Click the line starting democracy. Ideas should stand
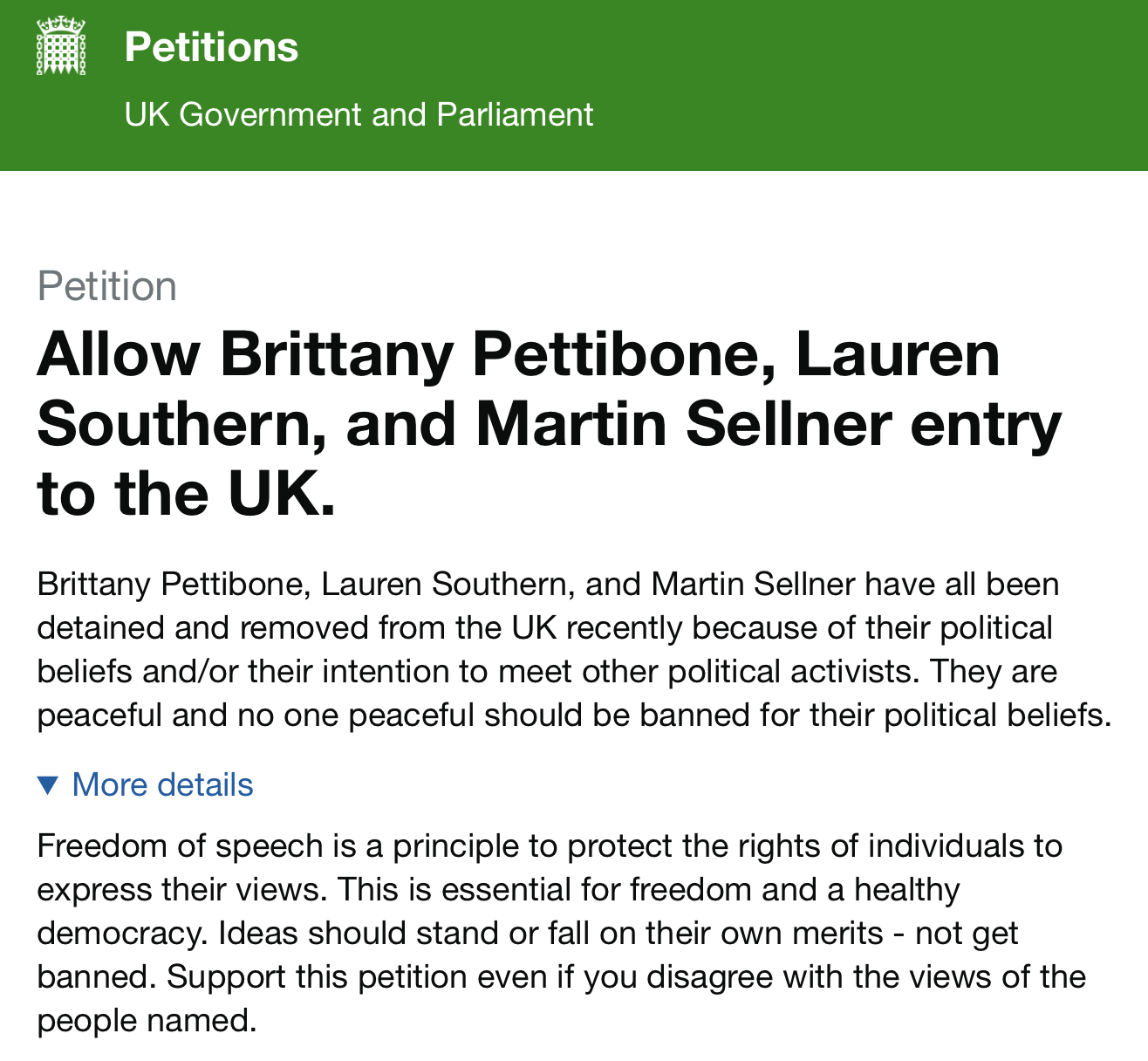The width and height of the screenshot is (1148, 1061). pyautogui.click(x=527, y=933)
